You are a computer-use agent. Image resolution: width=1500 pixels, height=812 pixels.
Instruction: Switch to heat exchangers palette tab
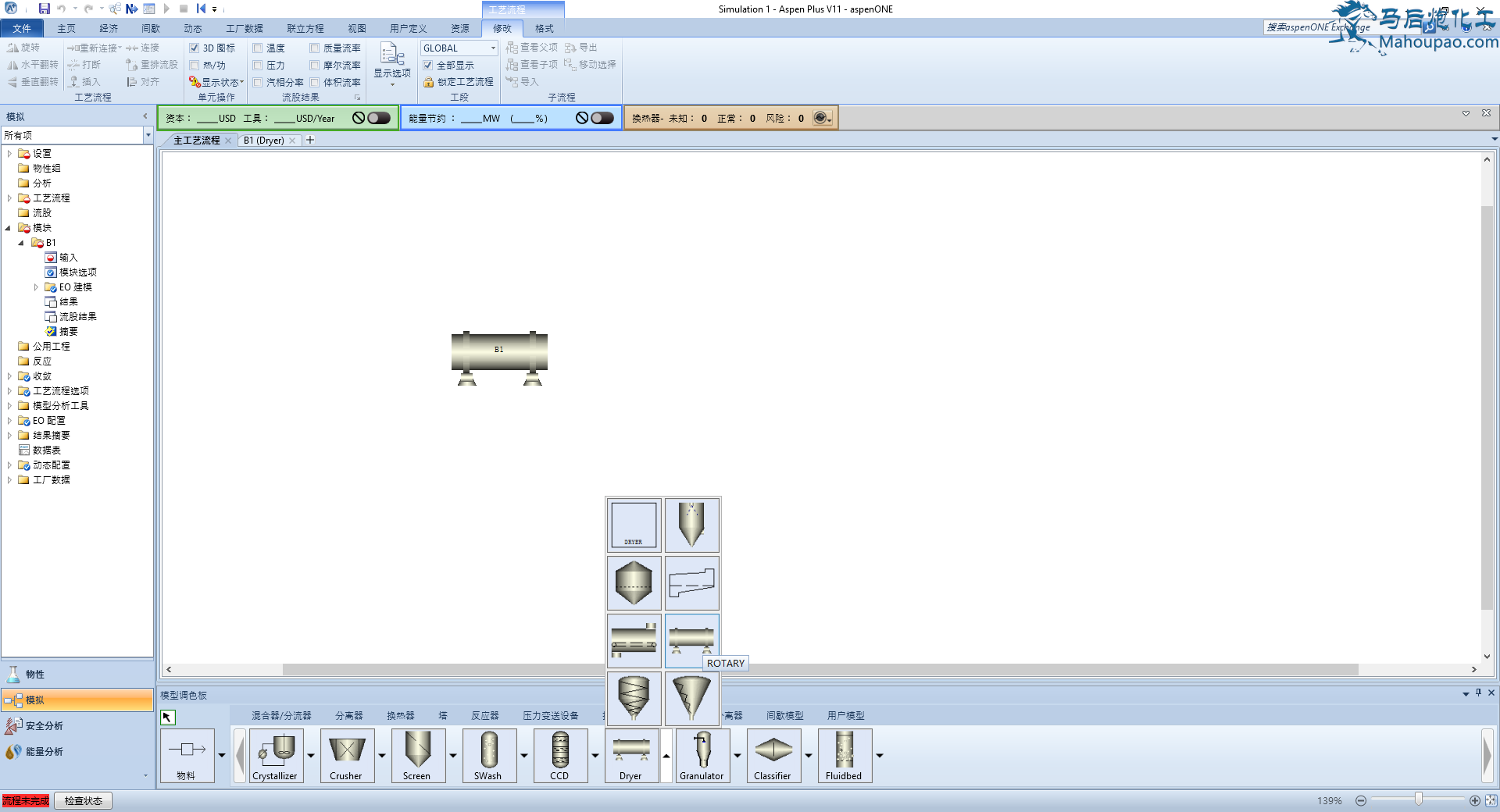pyautogui.click(x=401, y=715)
